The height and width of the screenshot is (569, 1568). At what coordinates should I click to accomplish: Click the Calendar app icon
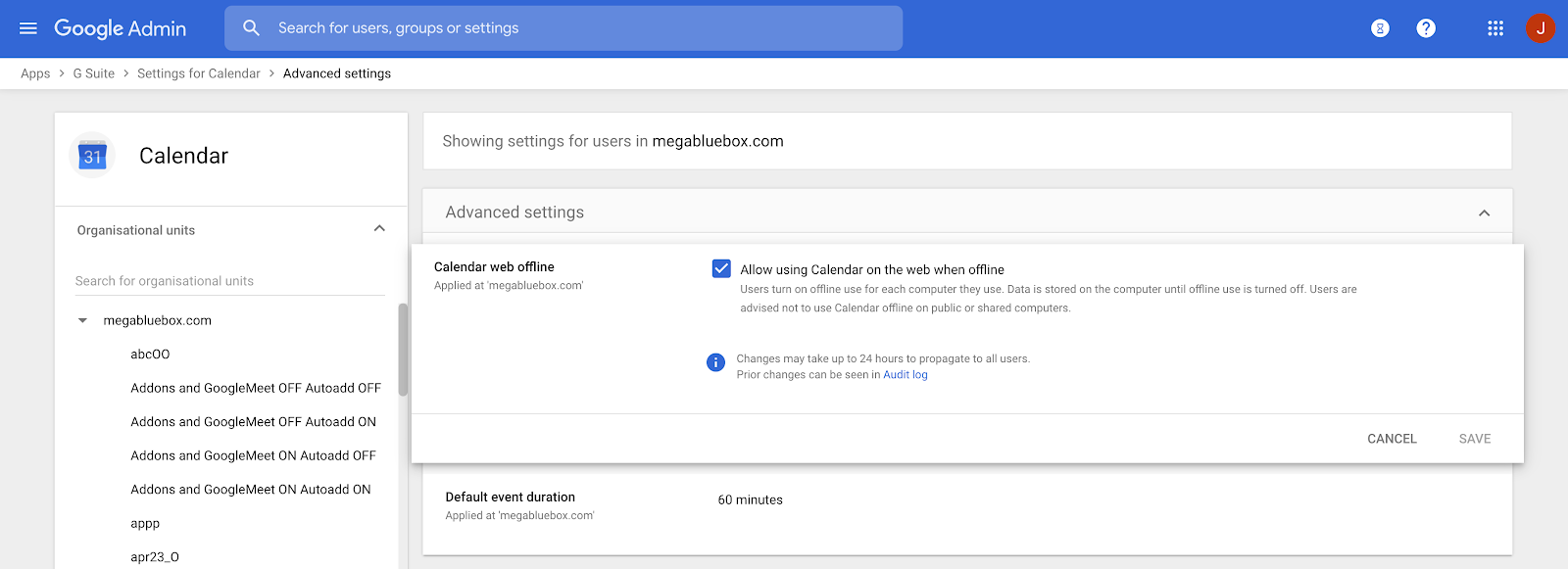(92, 156)
